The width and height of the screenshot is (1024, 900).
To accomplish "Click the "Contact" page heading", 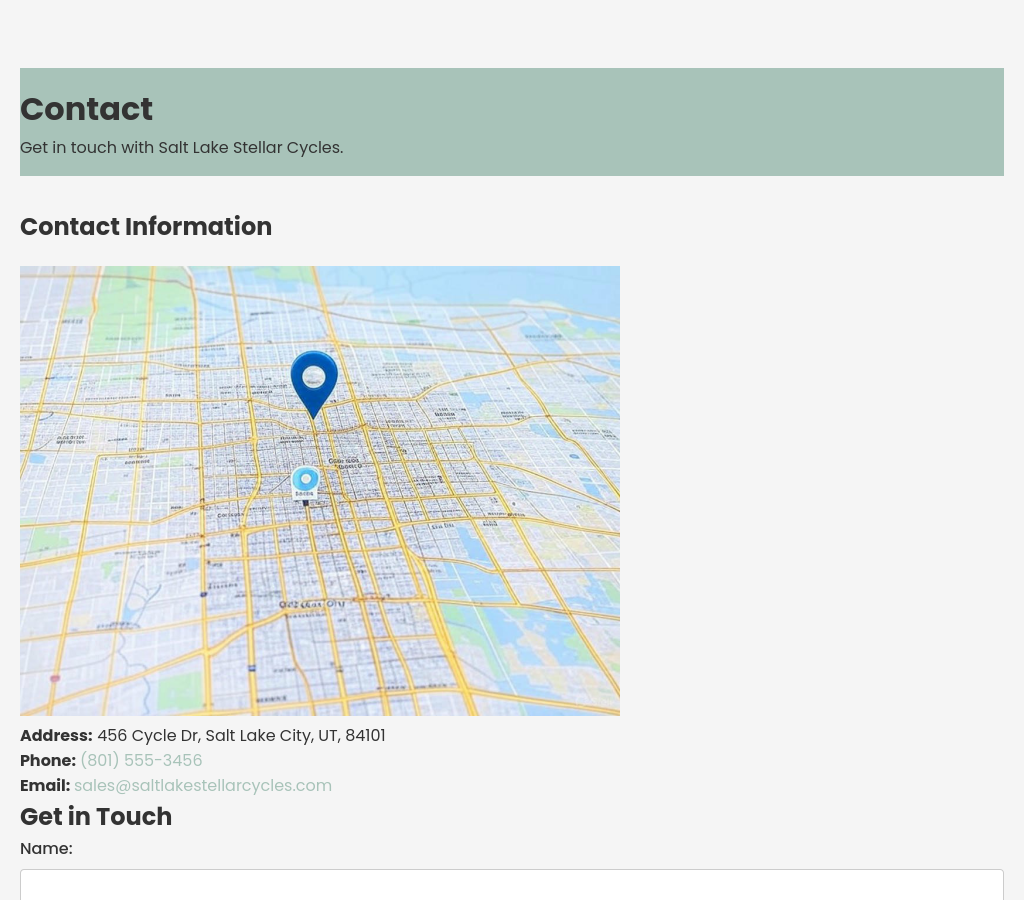I will [86, 109].
